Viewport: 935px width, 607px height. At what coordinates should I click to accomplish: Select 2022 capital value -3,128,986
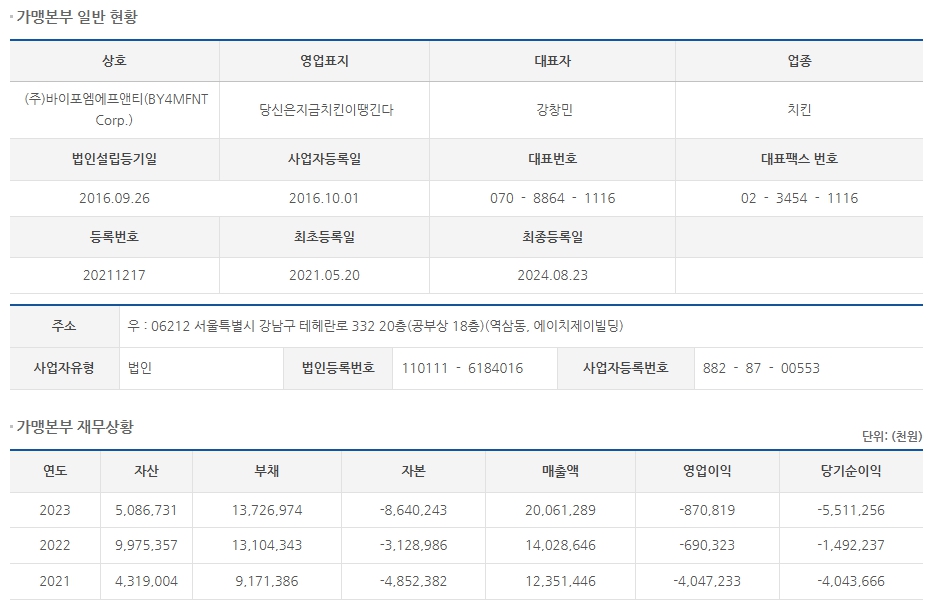click(413, 546)
